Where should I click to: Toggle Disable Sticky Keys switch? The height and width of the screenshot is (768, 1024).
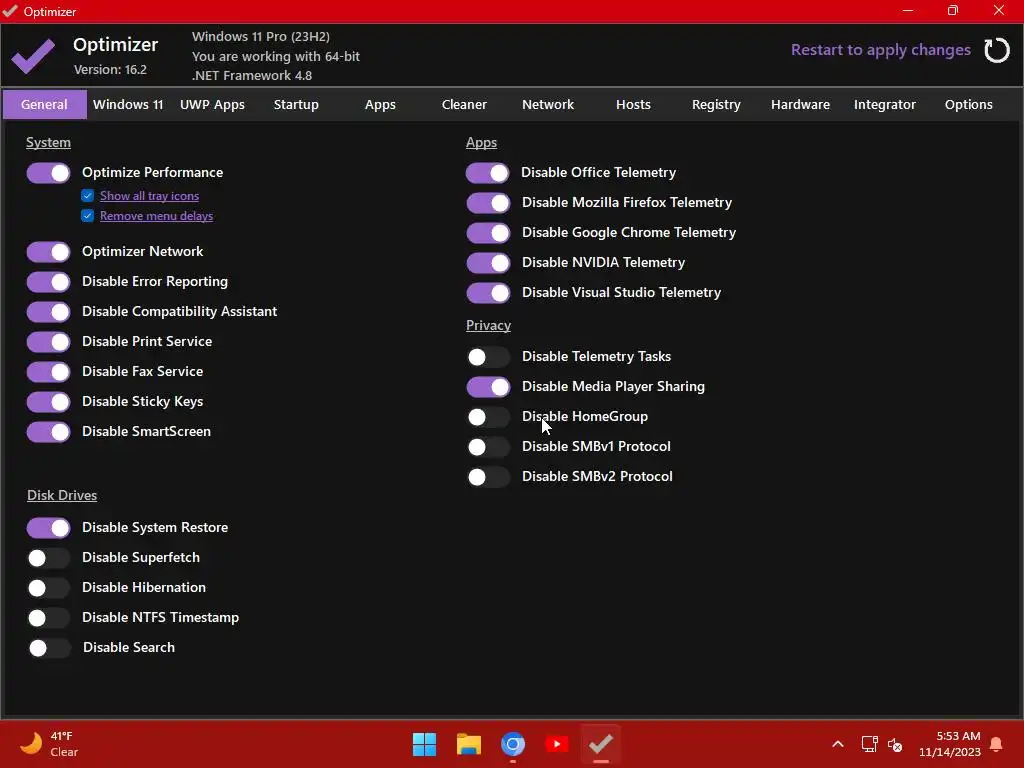pos(48,402)
